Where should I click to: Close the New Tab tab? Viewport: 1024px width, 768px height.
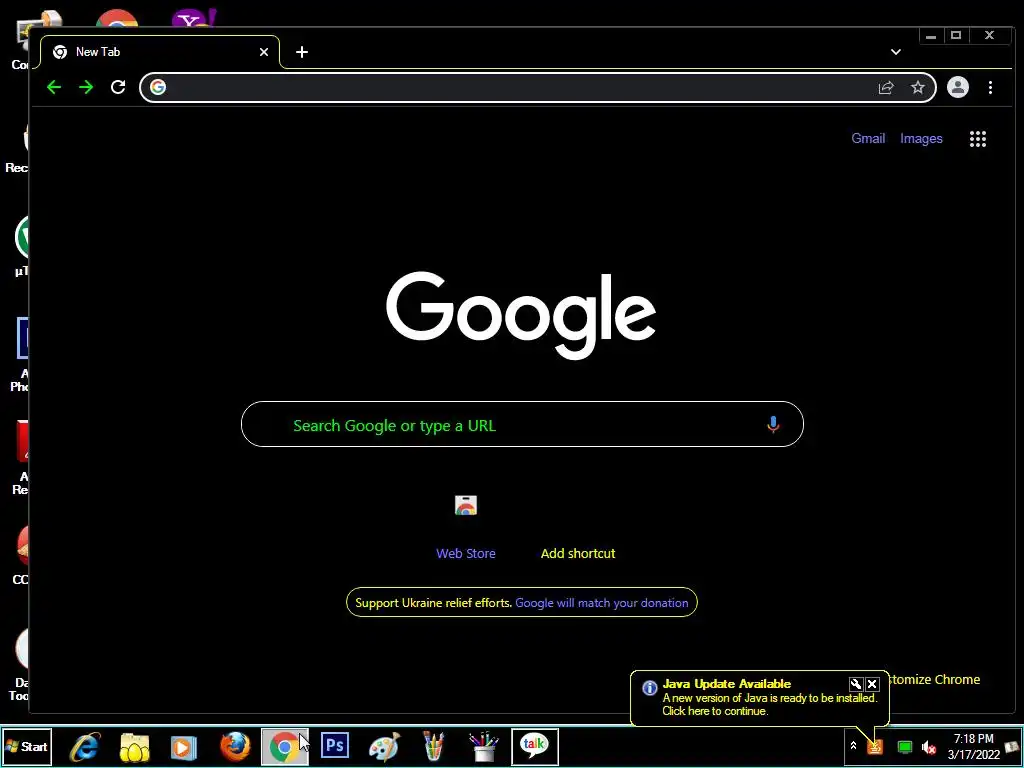point(264,52)
